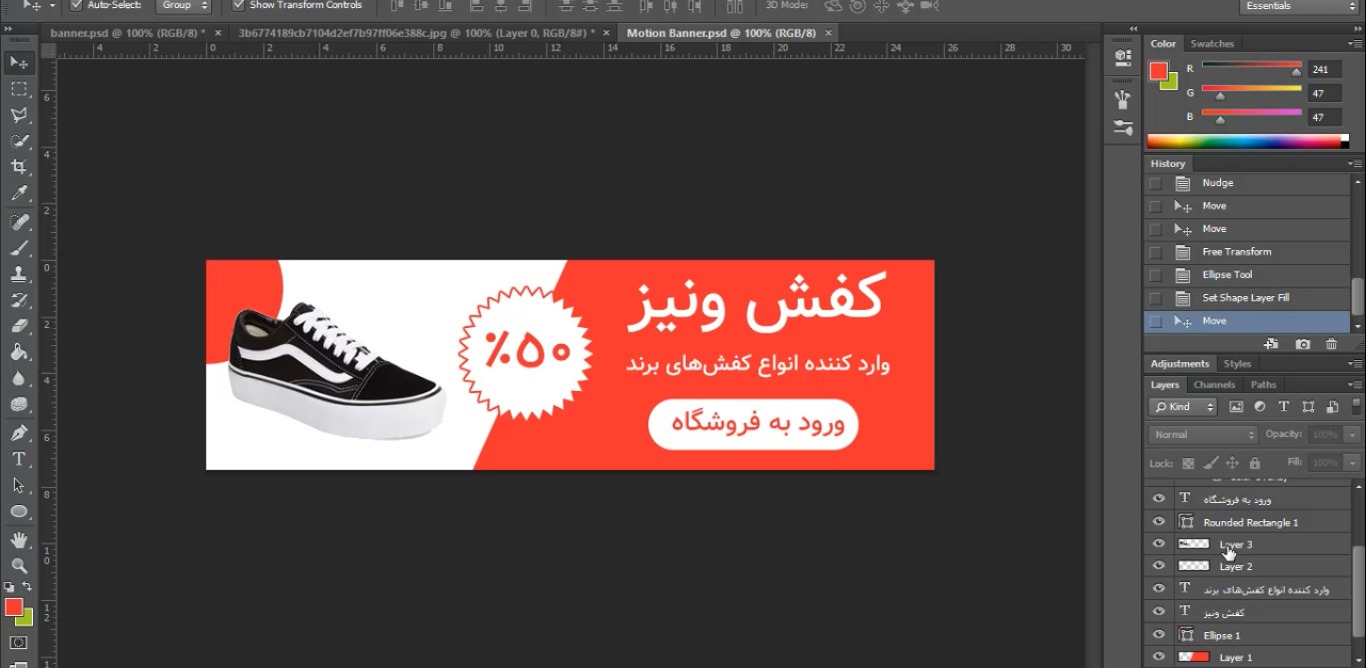This screenshot has width=1366, height=668.
Task: Select the Zoom tool
Action: 19,566
